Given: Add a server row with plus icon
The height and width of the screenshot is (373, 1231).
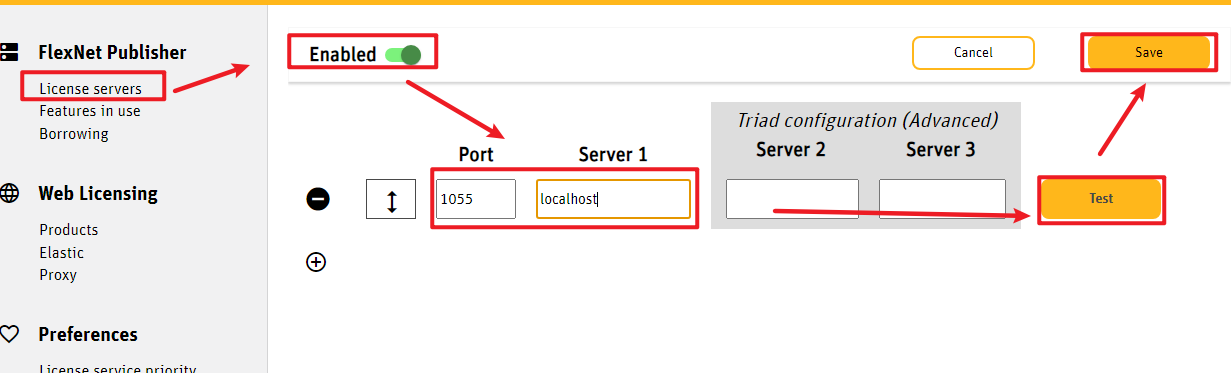Looking at the screenshot, I should click(316, 262).
